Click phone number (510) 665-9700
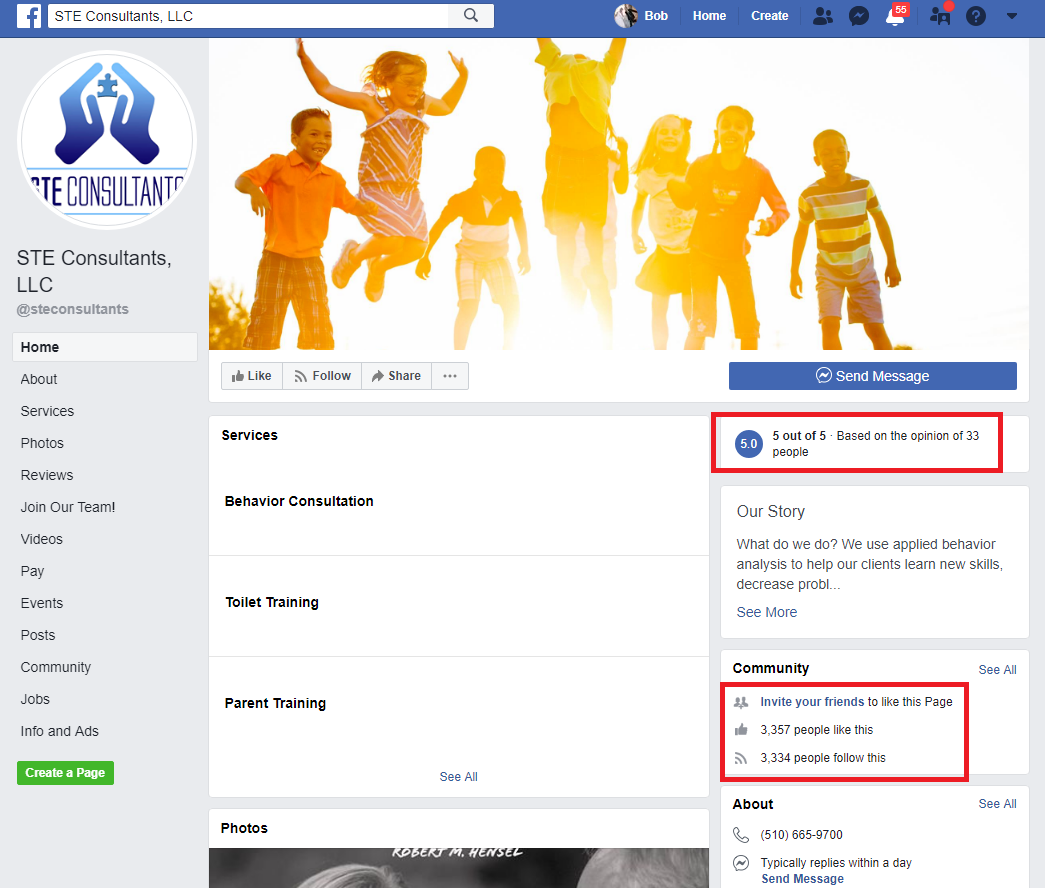 coord(801,835)
